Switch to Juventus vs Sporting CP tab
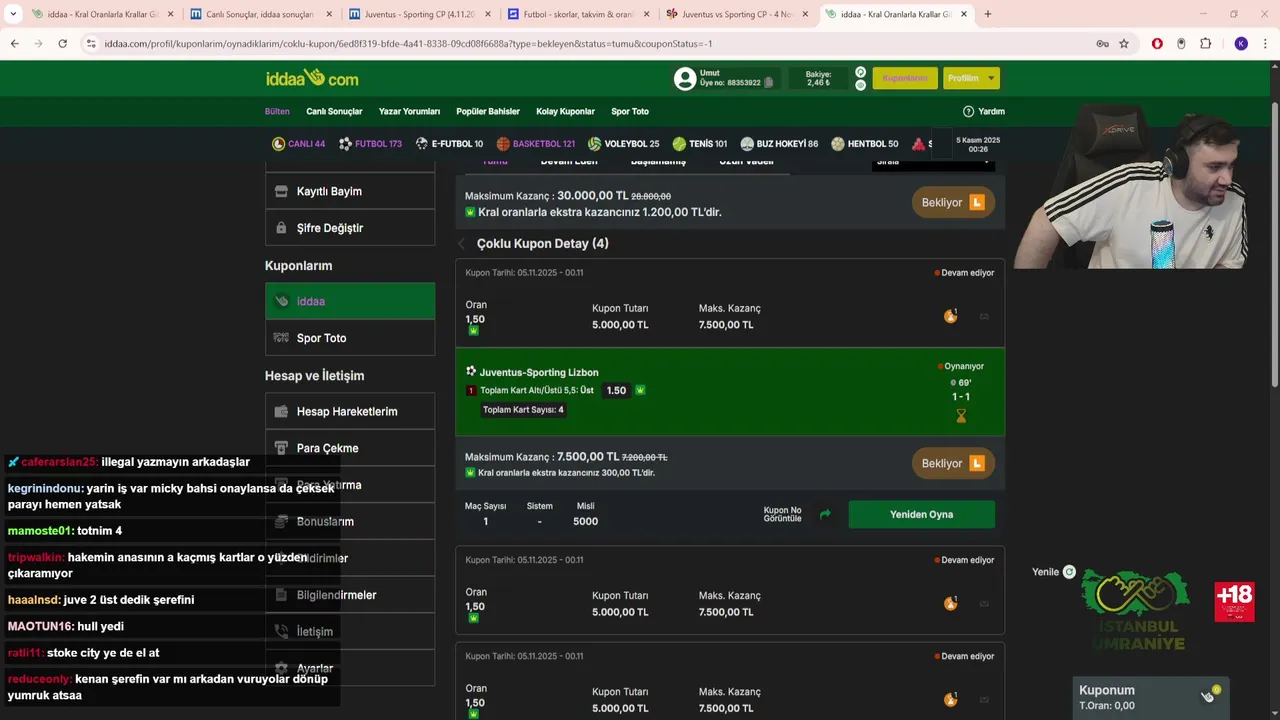The height and width of the screenshot is (720, 1280). 738,14
